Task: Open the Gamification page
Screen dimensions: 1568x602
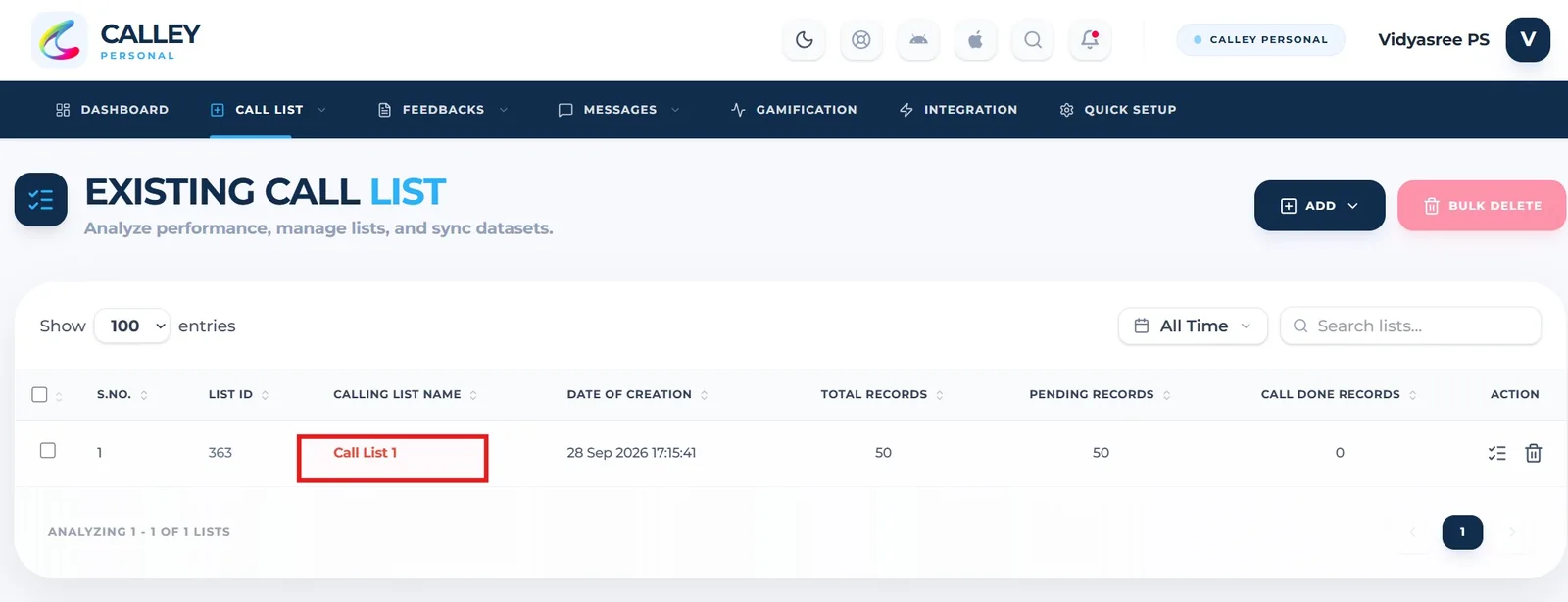Action: point(794,110)
